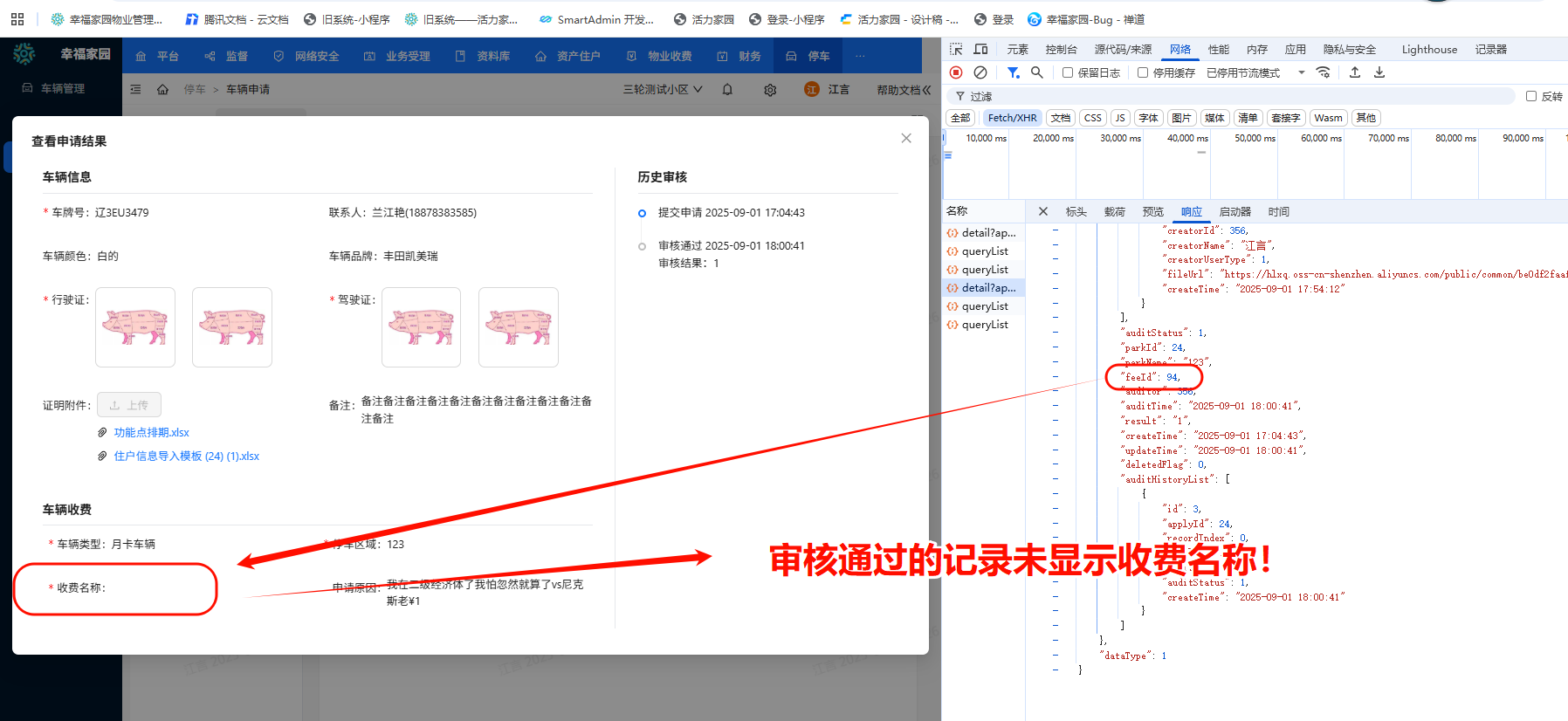Expand the 三轮测试小区 community selector
The image size is (1568, 721).
click(x=663, y=90)
